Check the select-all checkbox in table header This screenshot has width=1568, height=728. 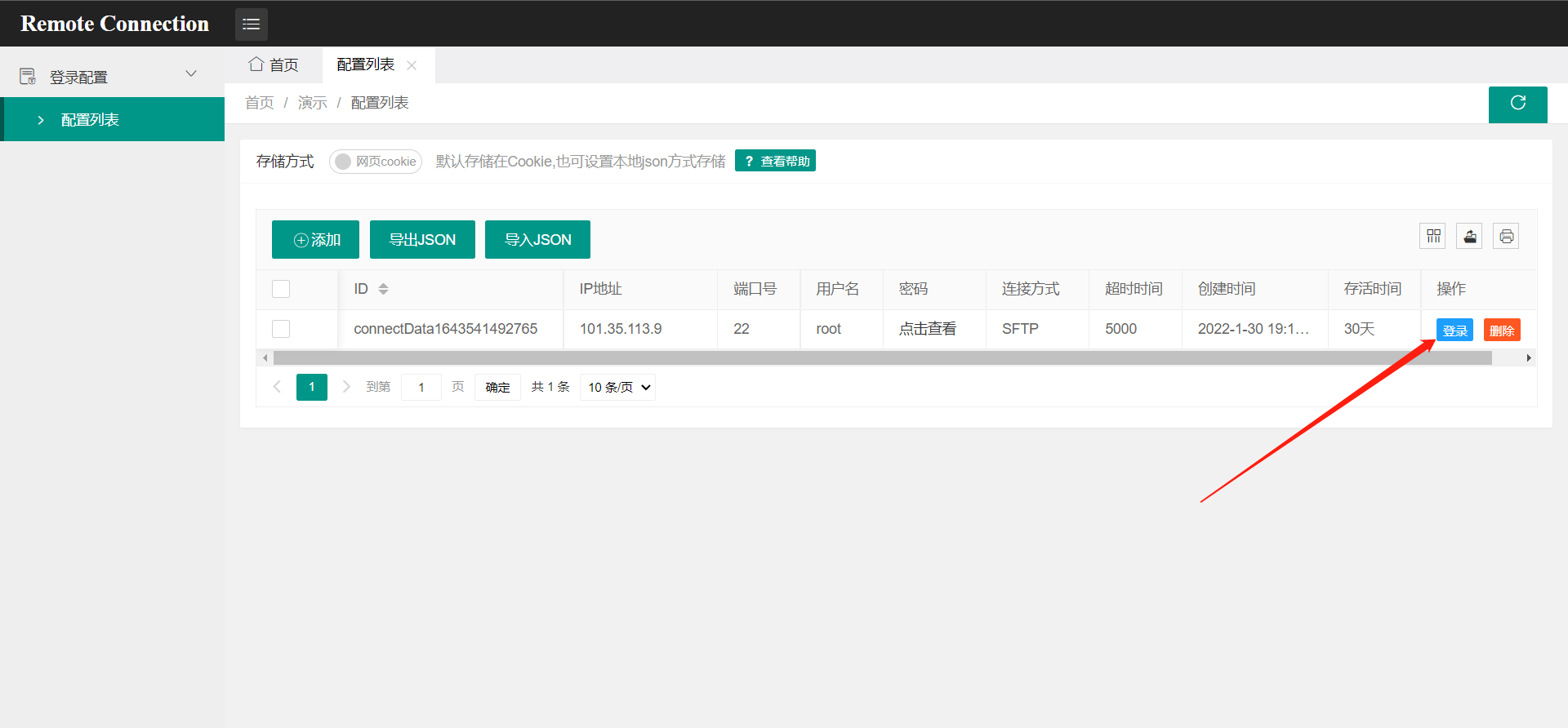coord(281,289)
